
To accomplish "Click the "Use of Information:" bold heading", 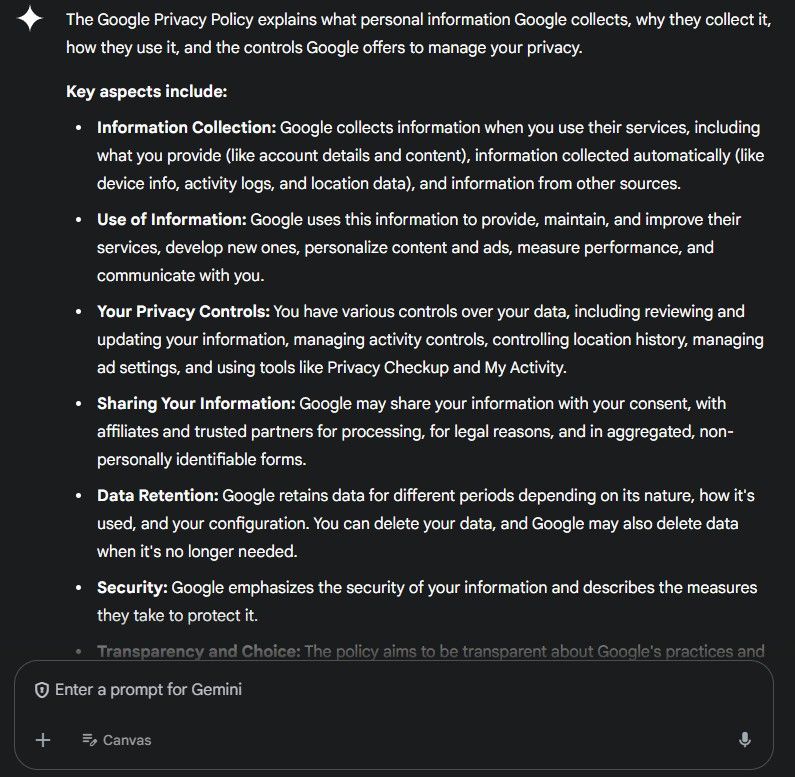I will point(171,219).
